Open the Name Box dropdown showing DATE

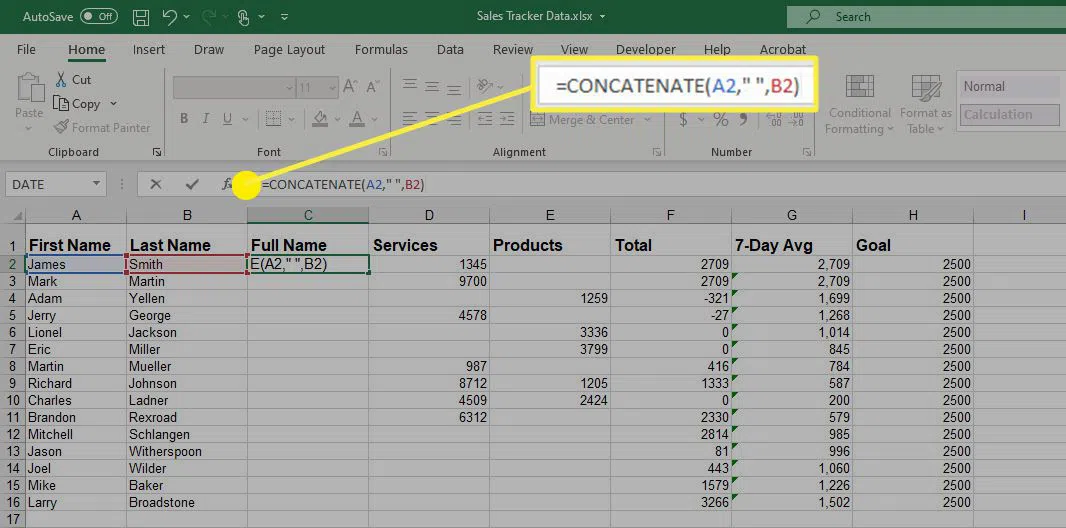coord(97,184)
